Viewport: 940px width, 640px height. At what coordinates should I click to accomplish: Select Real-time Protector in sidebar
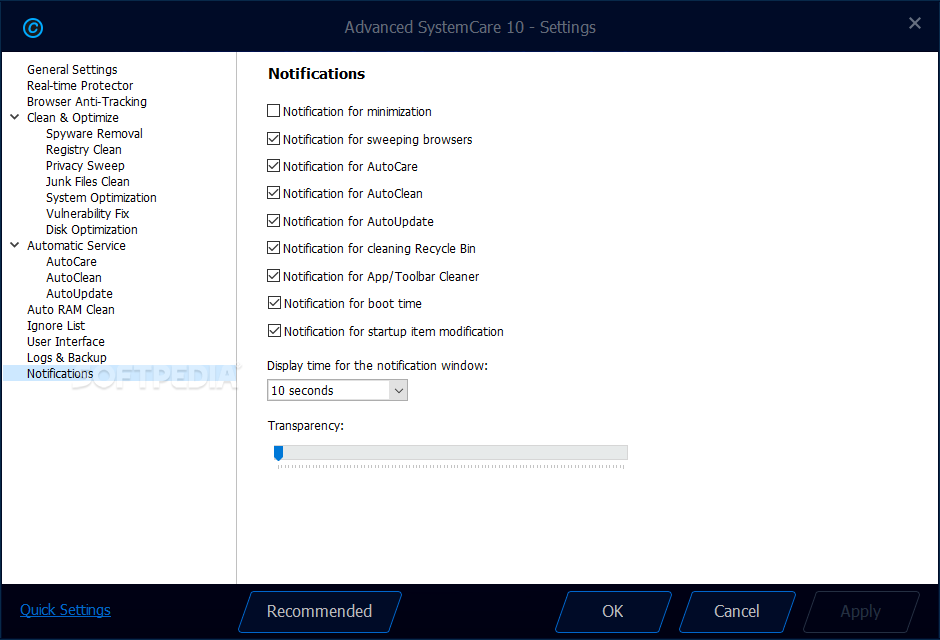click(x=80, y=86)
